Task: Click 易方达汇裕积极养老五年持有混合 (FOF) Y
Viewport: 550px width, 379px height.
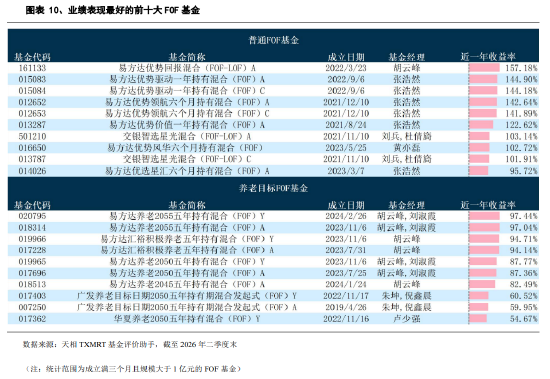Action: (x=187, y=239)
